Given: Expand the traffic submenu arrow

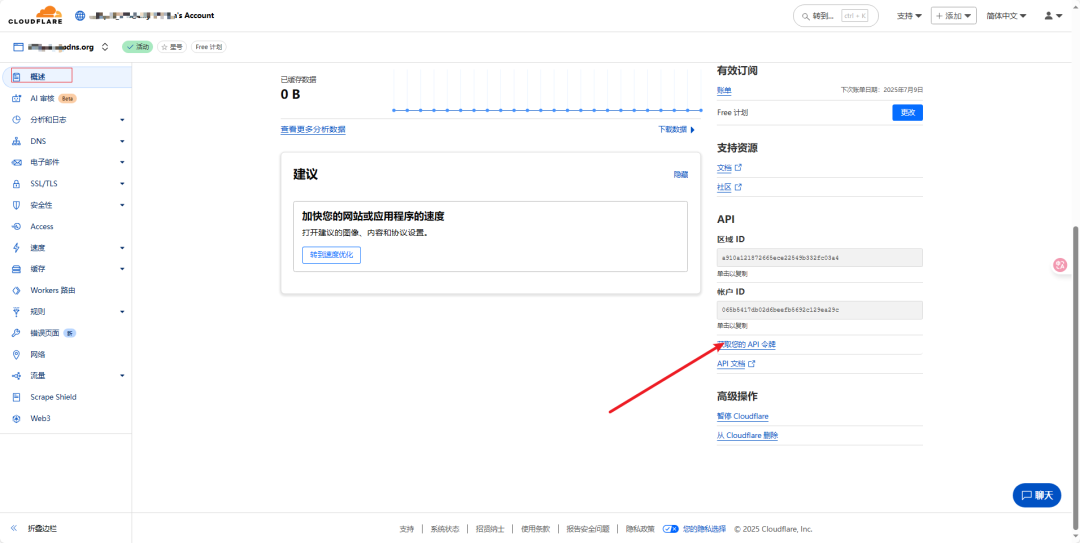Looking at the screenshot, I should coord(122,376).
